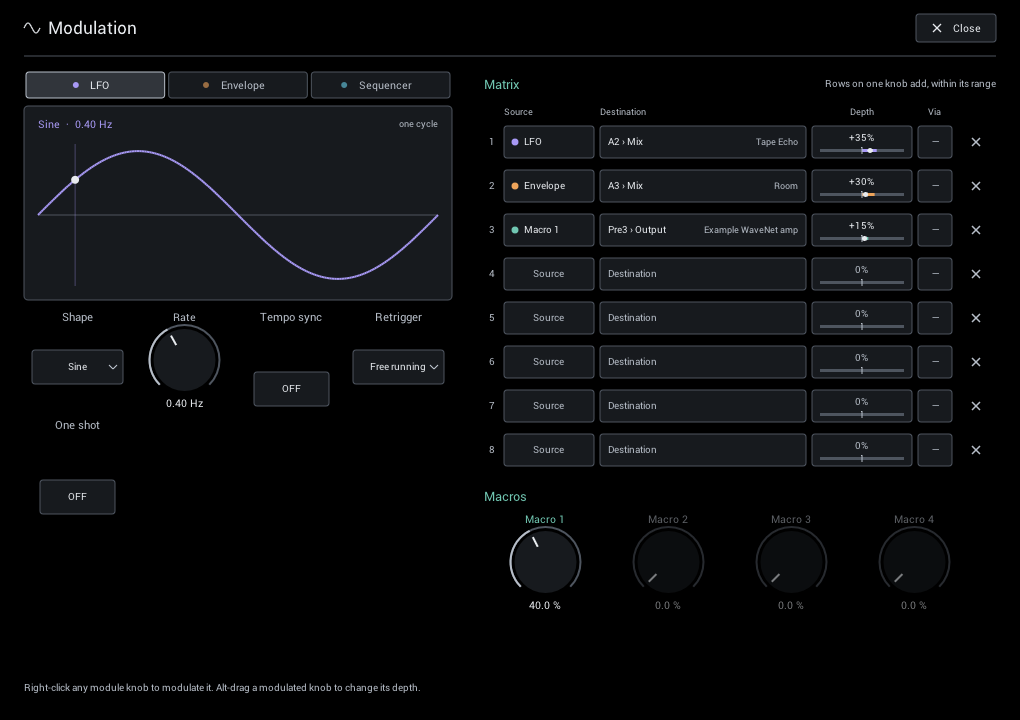
Task: Switch to the LFO tab
Action: point(95,85)
